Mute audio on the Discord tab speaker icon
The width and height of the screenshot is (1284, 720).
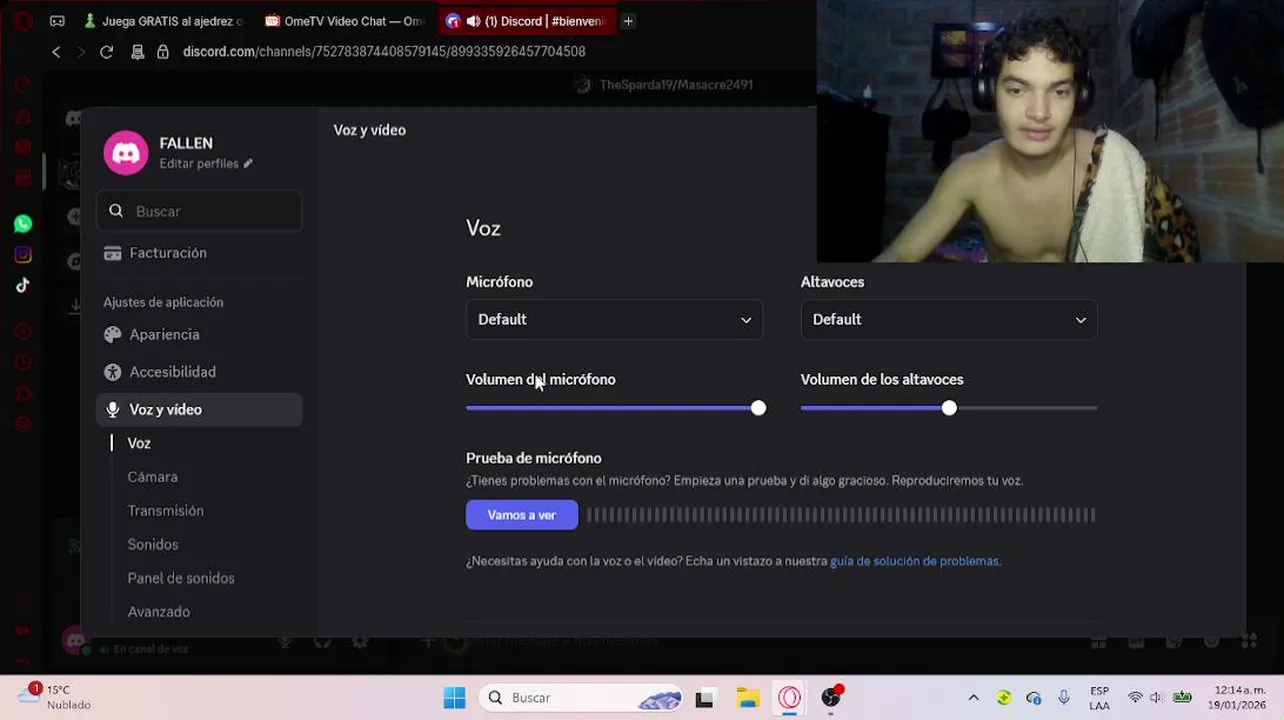473,21
